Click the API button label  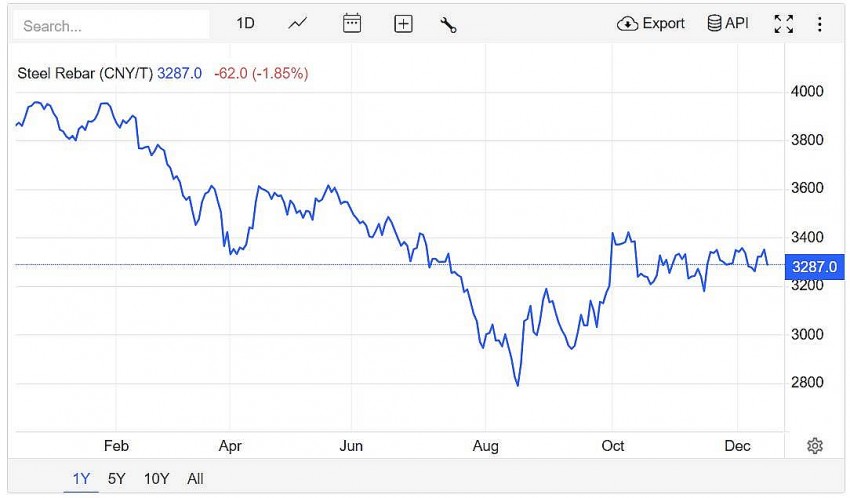point(737,24)
